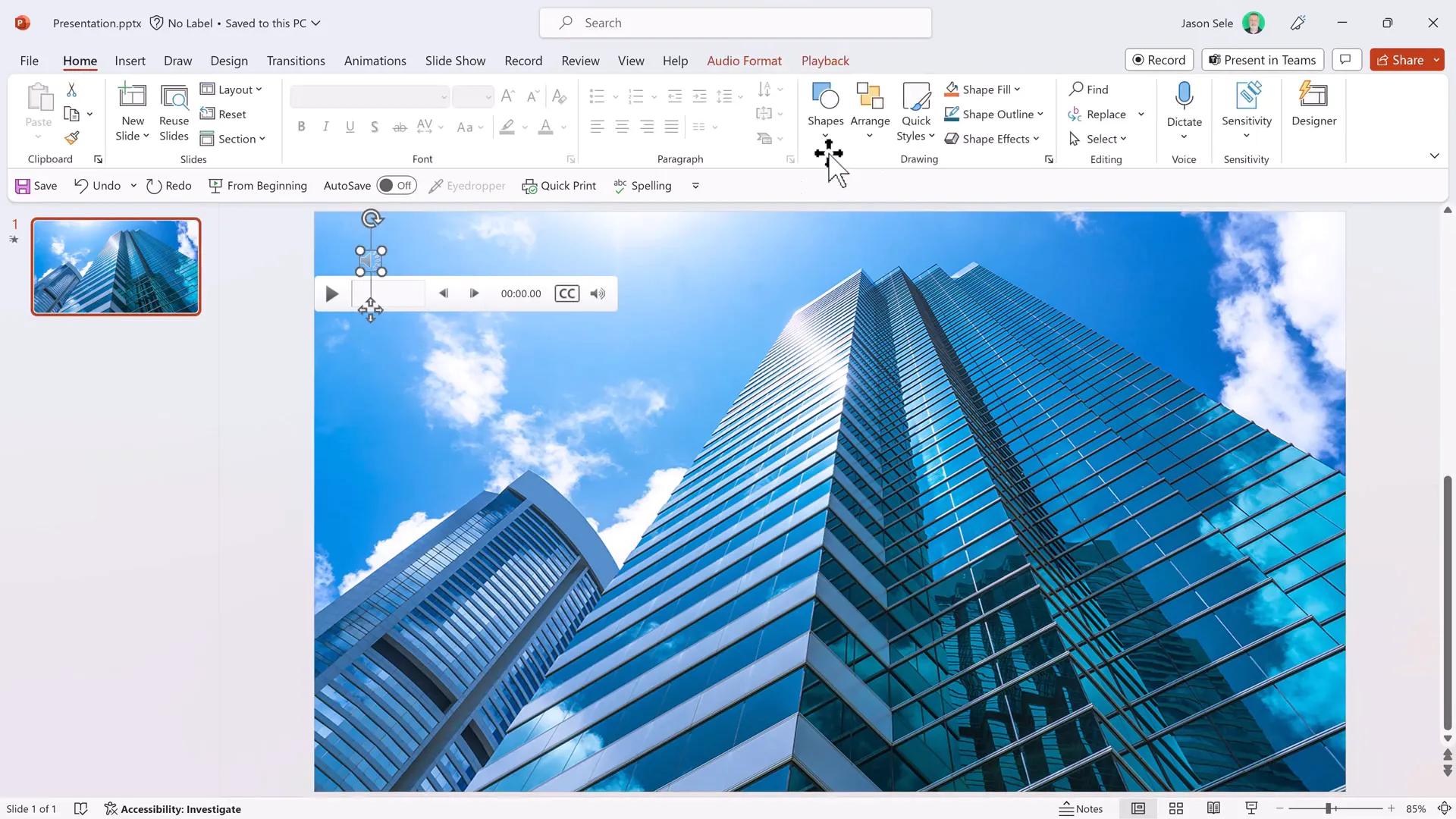Switch to Slide Sorter view
This screenshot has height=819, width=1456.
(1176, 808)
